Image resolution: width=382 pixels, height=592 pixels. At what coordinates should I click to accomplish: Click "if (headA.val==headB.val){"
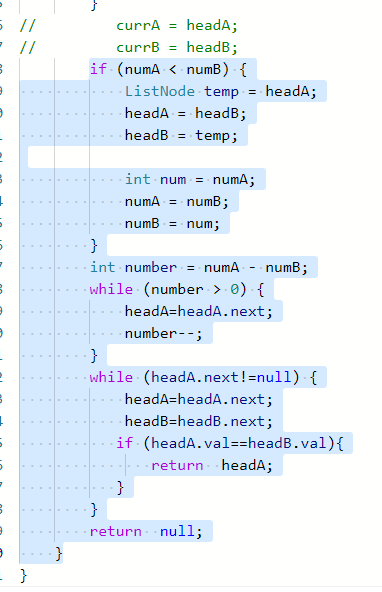tap(230, 443)
